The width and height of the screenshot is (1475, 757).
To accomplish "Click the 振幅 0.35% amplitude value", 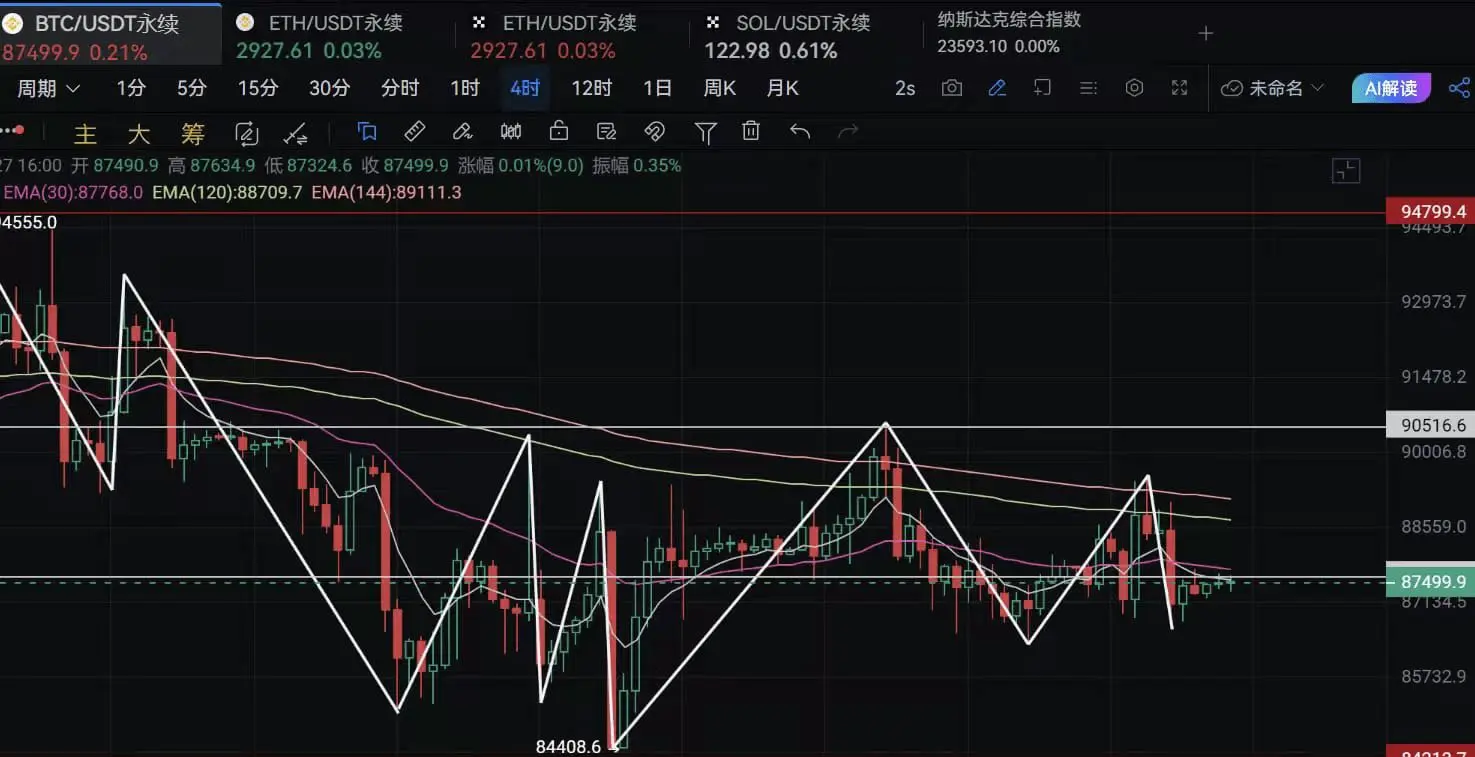I will (637, 165).
